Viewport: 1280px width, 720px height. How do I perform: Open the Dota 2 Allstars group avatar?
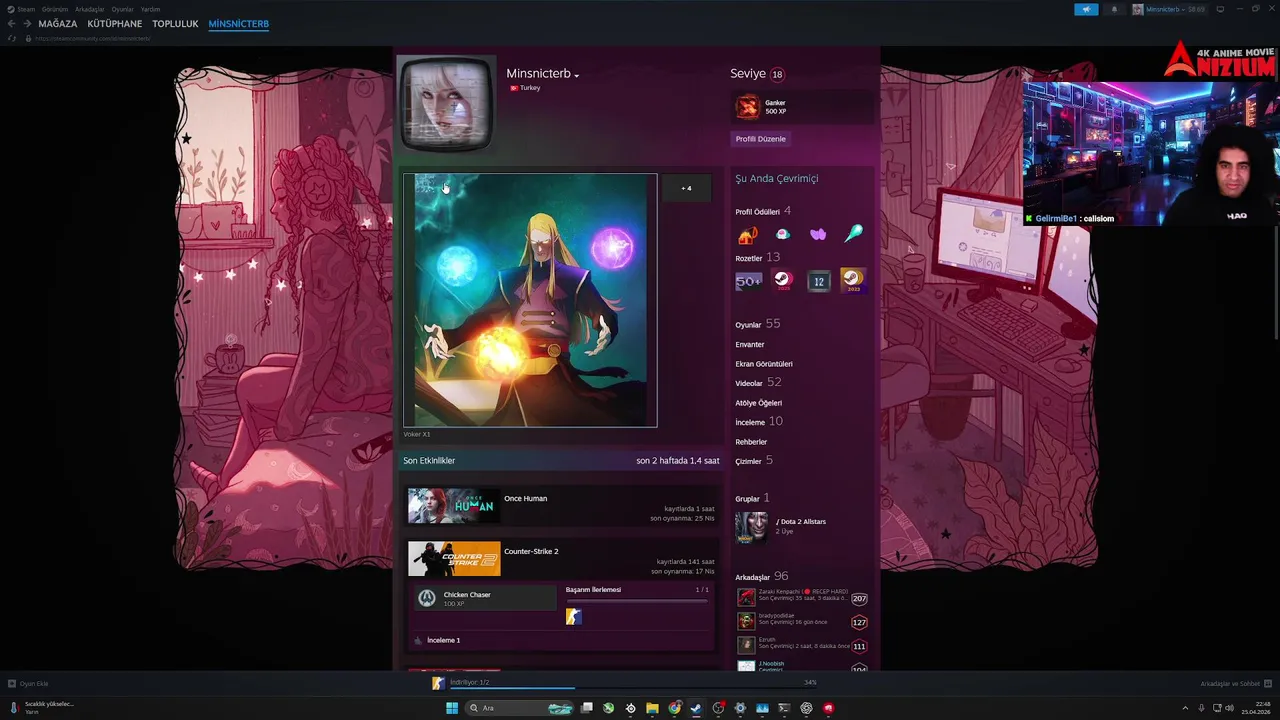coord(752,527)
